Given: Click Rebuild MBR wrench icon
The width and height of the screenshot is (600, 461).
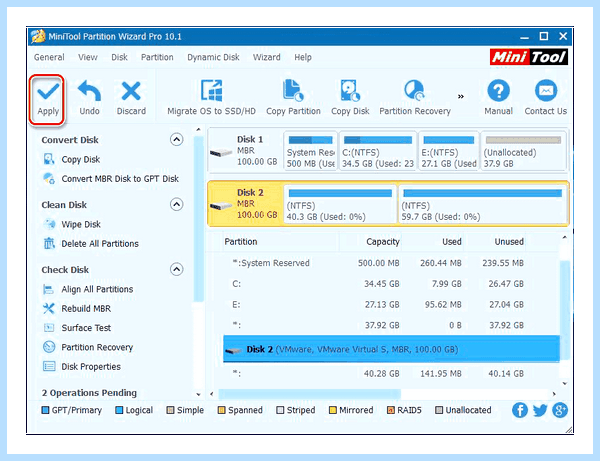Looking at the screenshot, I should click(49, 308).
